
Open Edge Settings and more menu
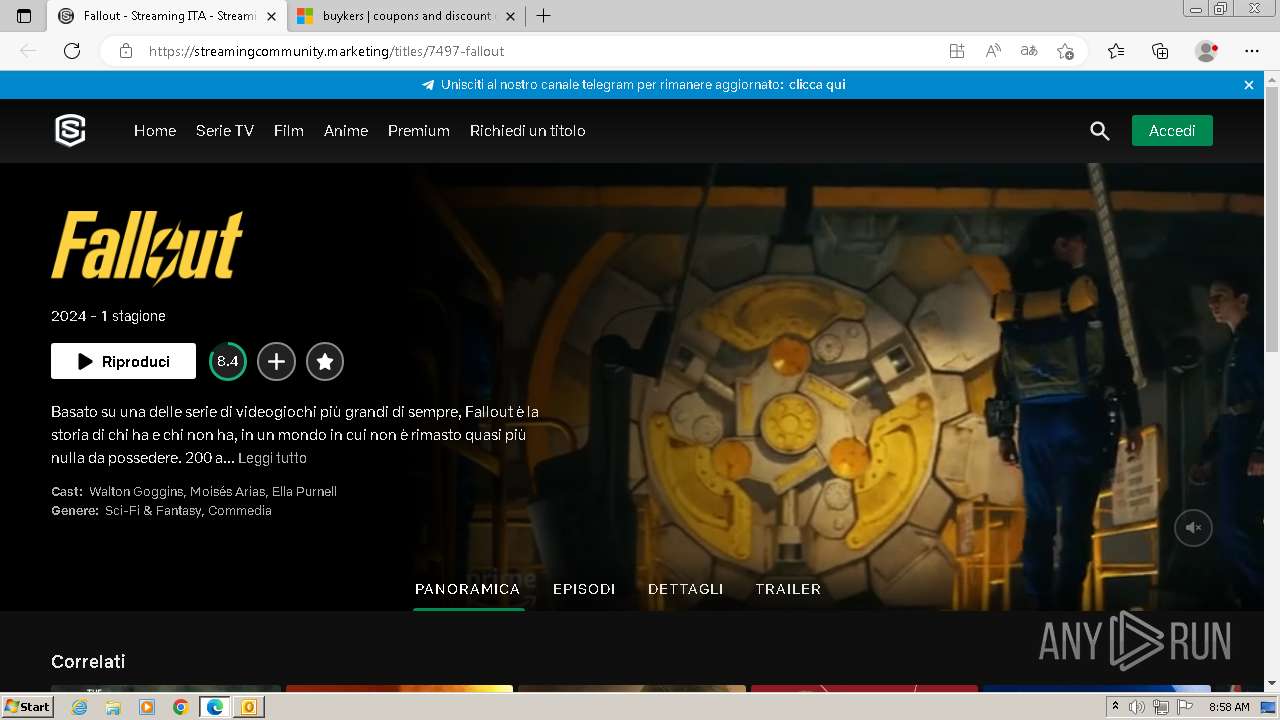[1252, 51]
